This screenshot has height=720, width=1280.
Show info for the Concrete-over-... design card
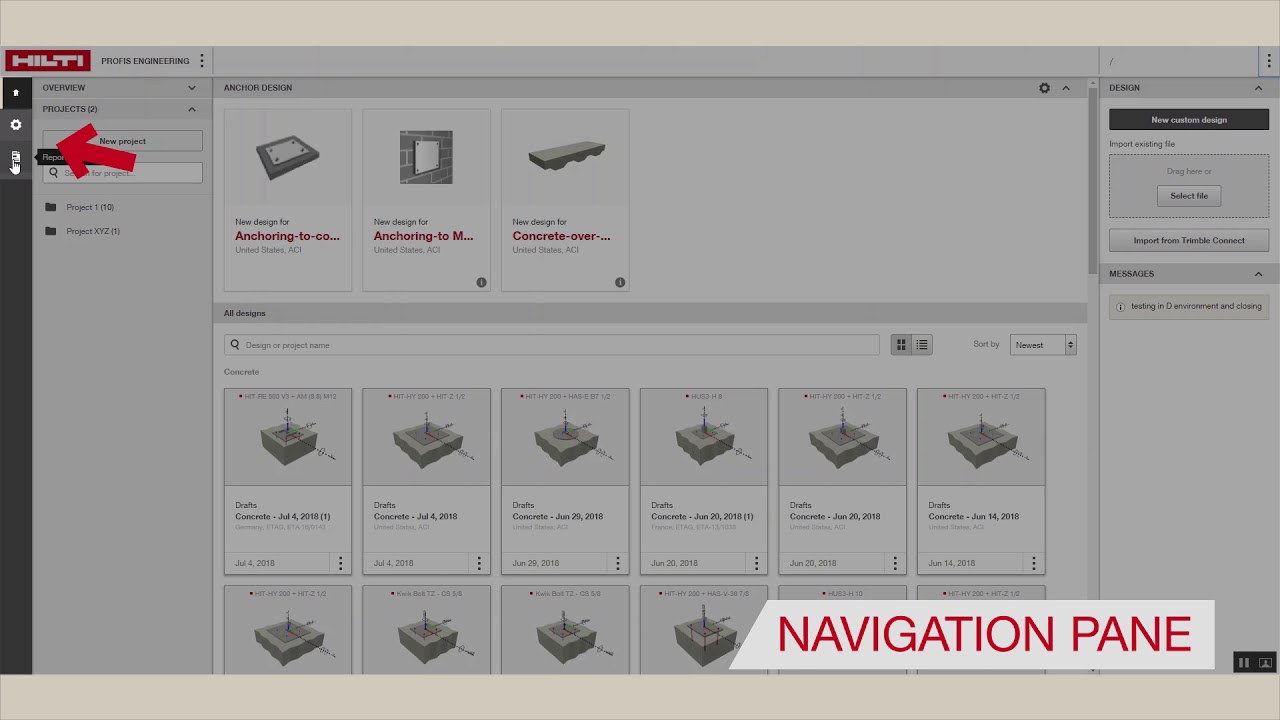click(x=620, y=282)
